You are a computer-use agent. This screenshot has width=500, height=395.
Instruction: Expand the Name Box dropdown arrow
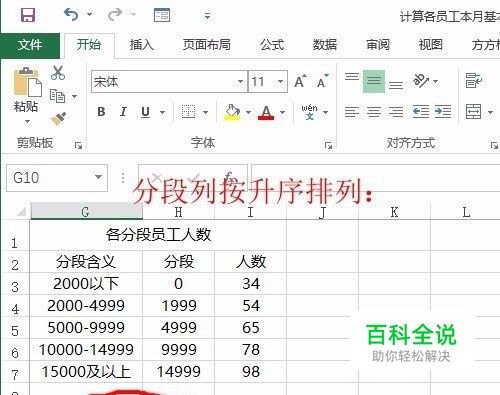[98, 177]
